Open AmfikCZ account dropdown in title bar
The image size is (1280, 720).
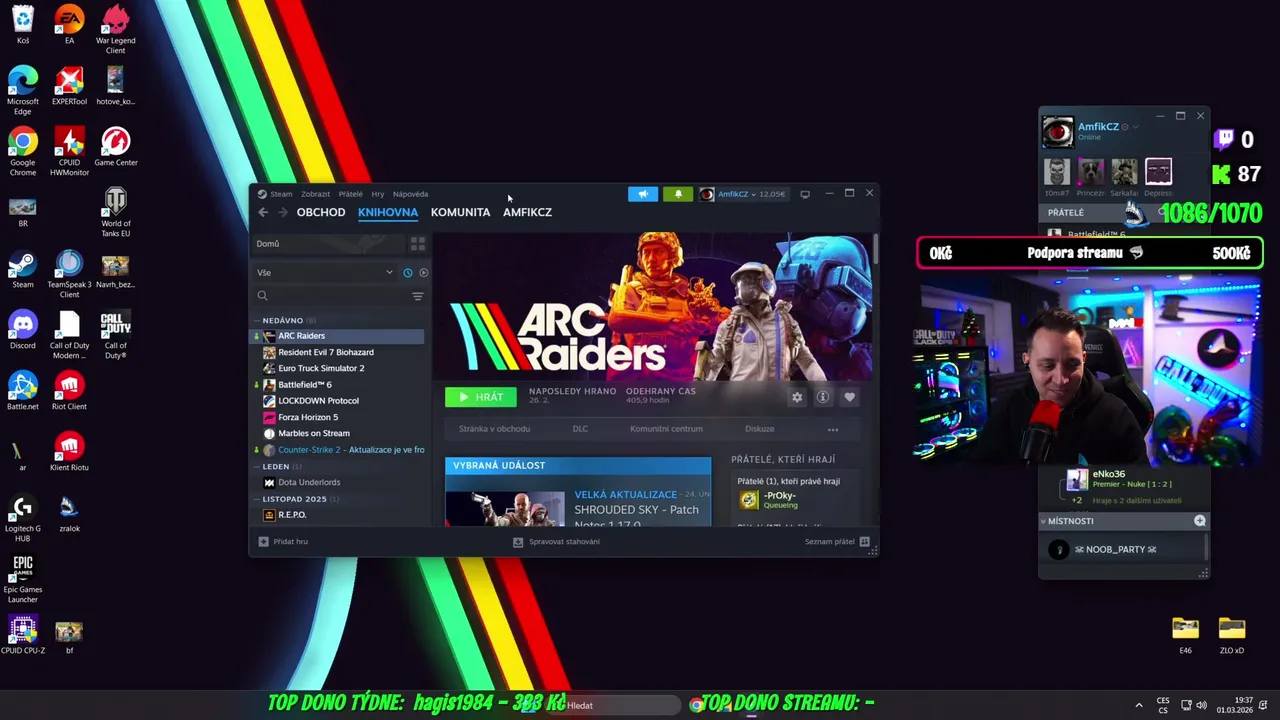coord(742,194)
